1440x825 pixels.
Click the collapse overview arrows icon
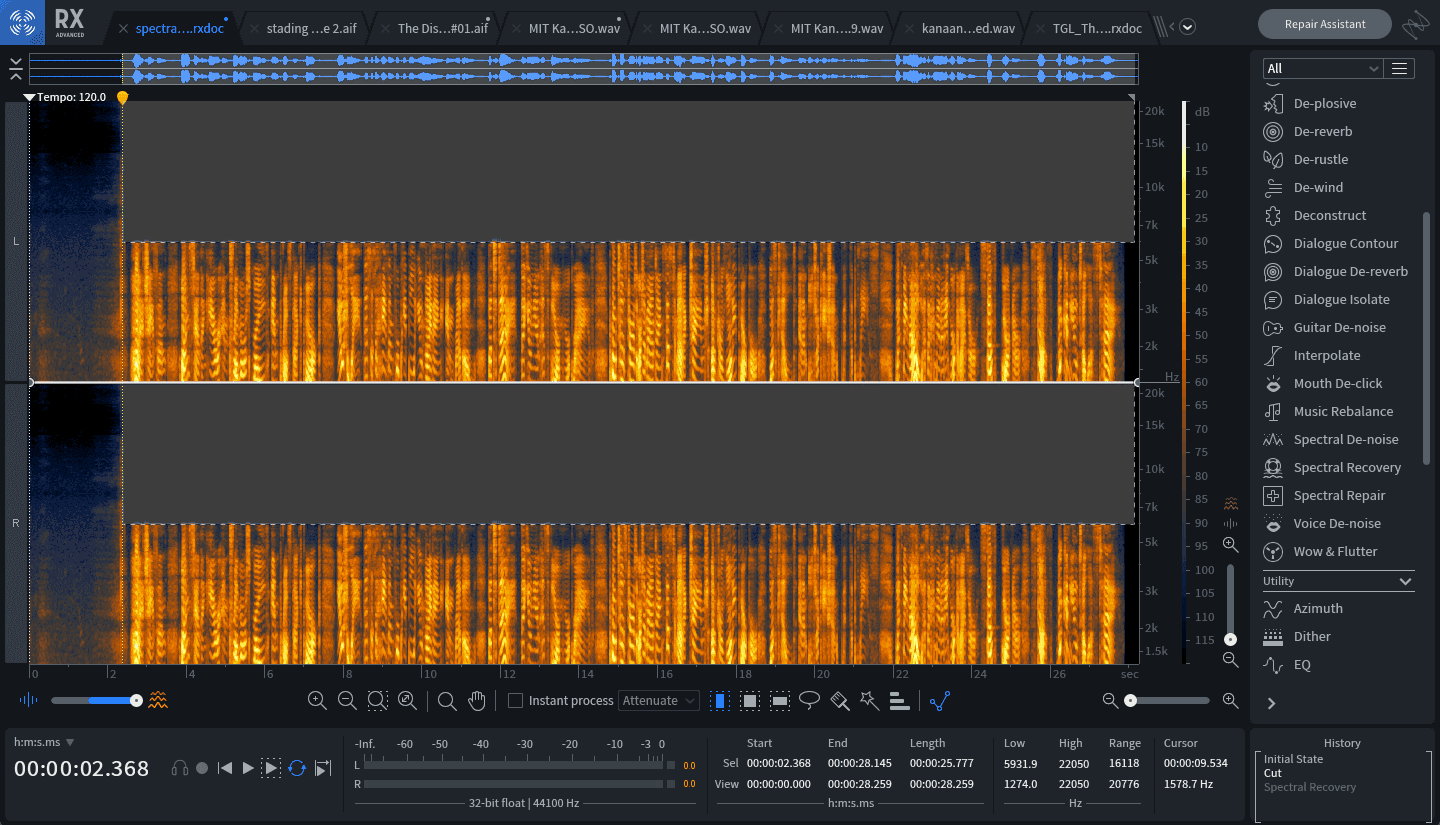coord(16,69)
